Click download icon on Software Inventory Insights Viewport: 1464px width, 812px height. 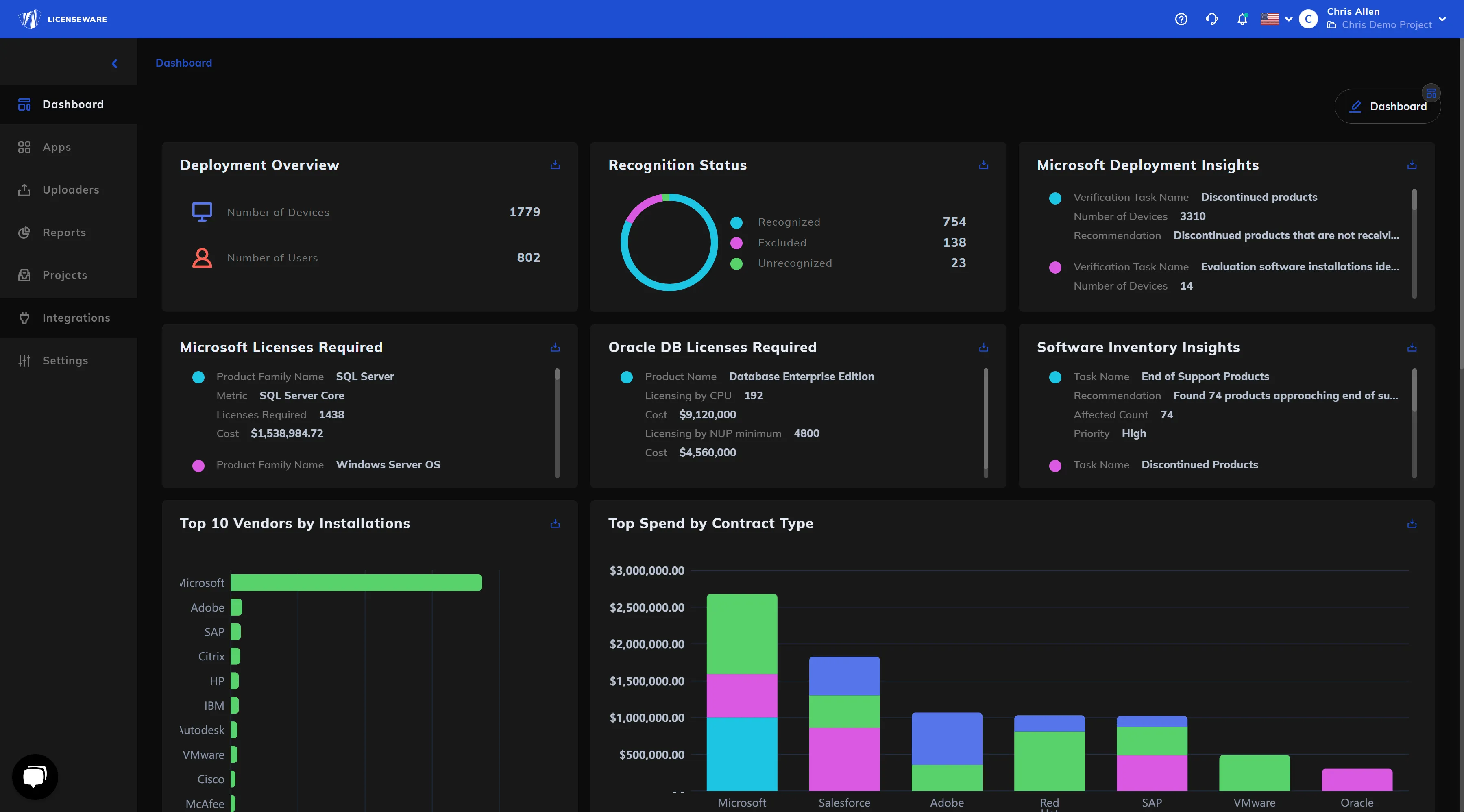point(1412,347)
